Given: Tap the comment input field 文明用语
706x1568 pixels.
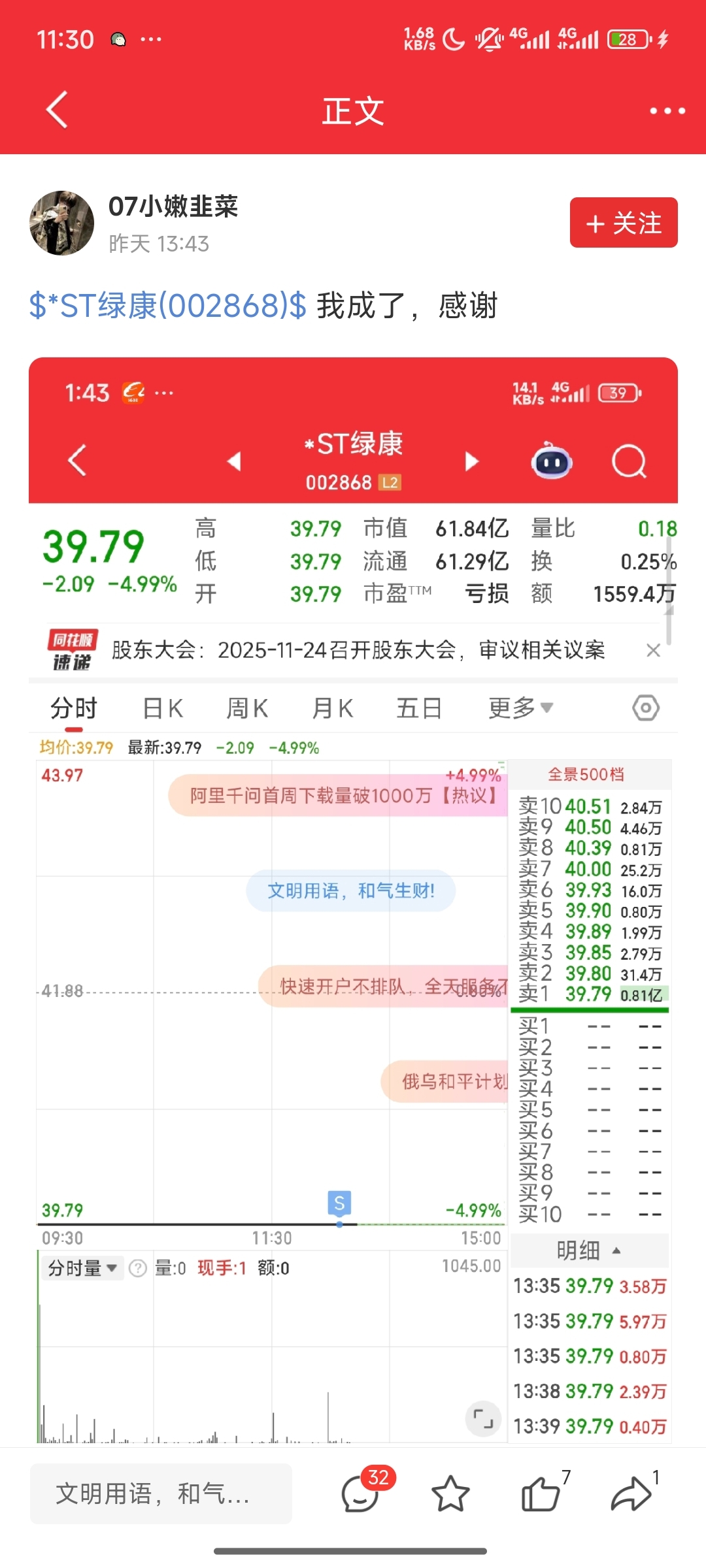Looking at the screenshot, I should (161, 1494).
